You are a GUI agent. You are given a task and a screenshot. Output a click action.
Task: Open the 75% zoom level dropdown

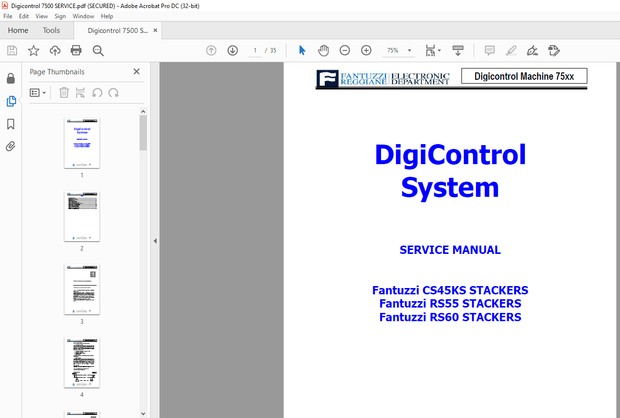[398, 50]
